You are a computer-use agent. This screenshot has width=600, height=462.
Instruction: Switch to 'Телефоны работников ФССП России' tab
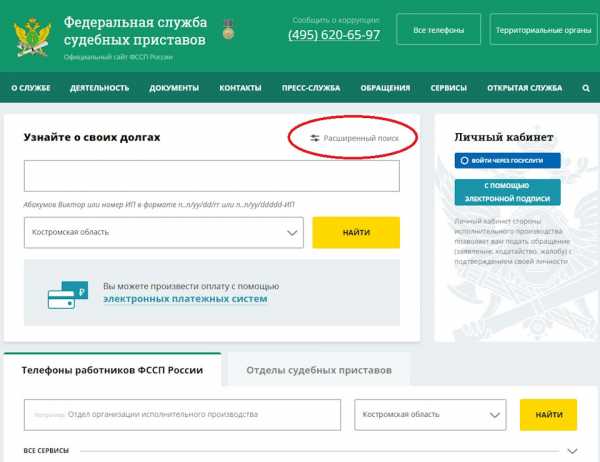[112, 370]
